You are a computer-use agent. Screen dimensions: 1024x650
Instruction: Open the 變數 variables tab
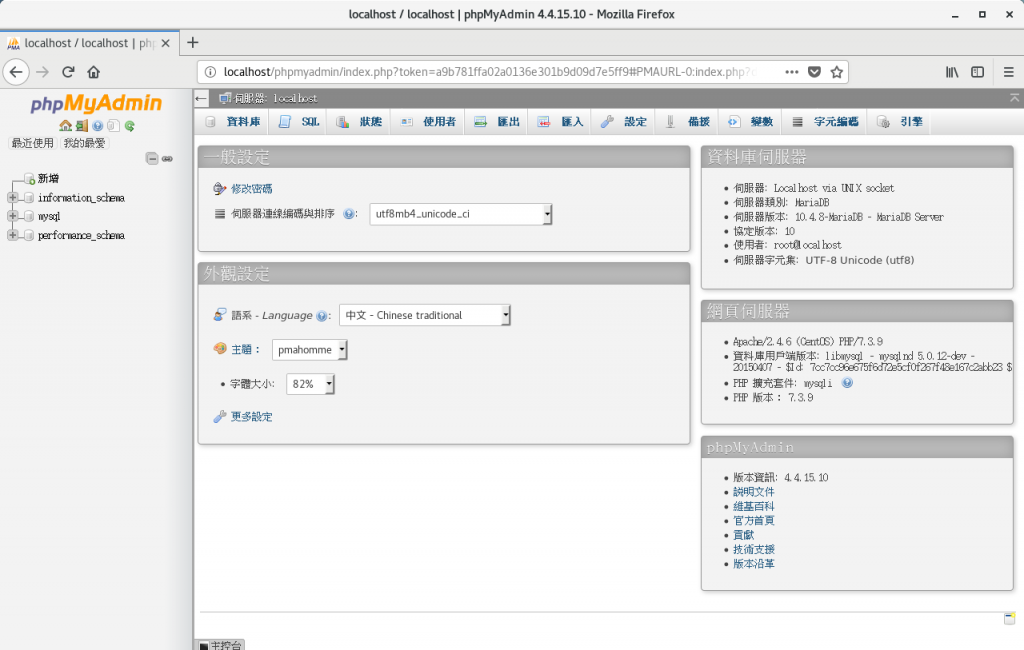pyautogui.click(x=751, y=122)
